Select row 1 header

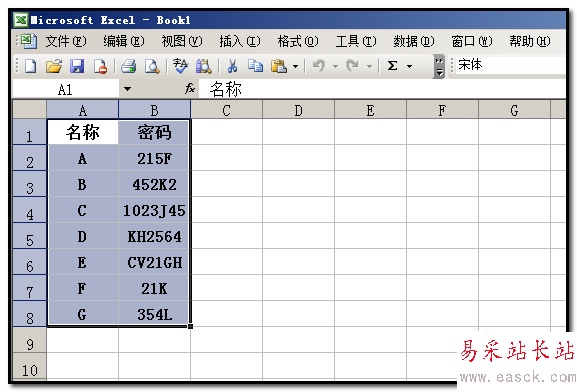tap(29, 132)
